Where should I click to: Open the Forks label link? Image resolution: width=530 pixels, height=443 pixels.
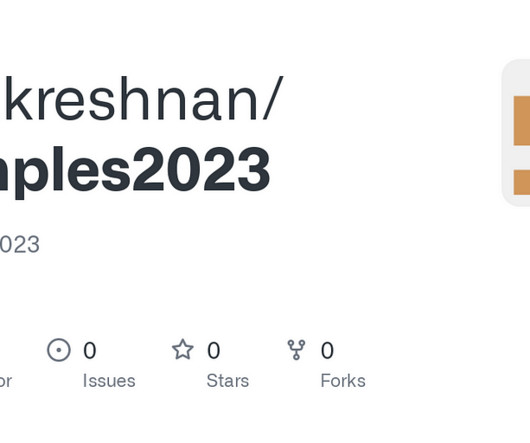(343, 381)
